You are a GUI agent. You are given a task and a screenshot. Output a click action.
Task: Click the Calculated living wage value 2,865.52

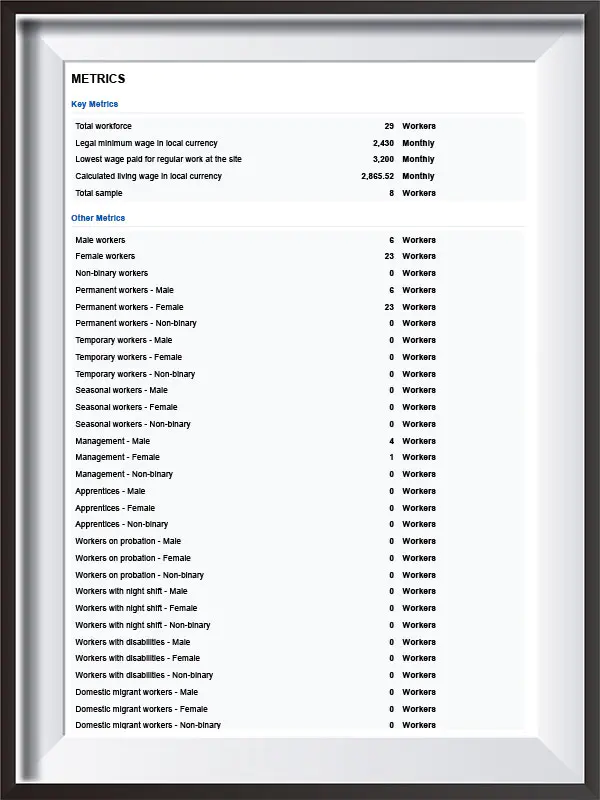(x=378, y=176)
